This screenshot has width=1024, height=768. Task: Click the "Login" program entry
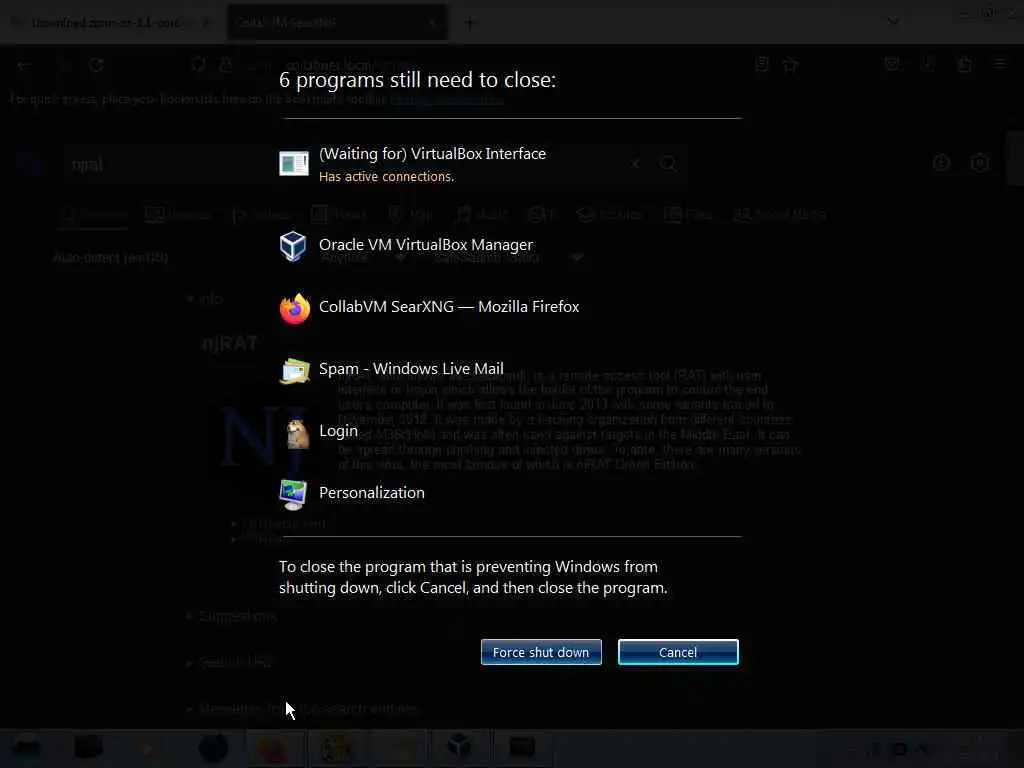tap(338, 431)
